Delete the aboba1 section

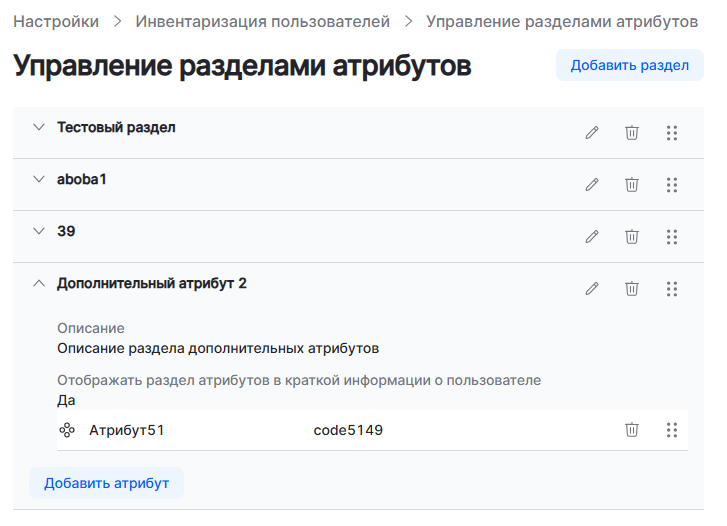point(632,184)
